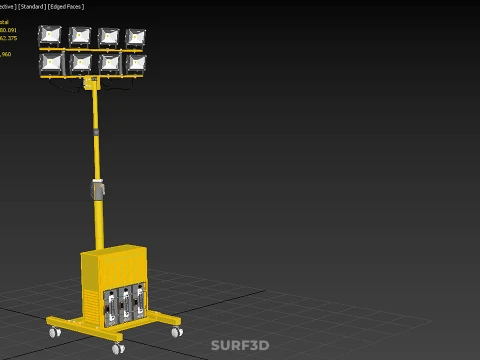Click the 960 statistics value
The width and height of the screenshot is (480, 360).
6,54
